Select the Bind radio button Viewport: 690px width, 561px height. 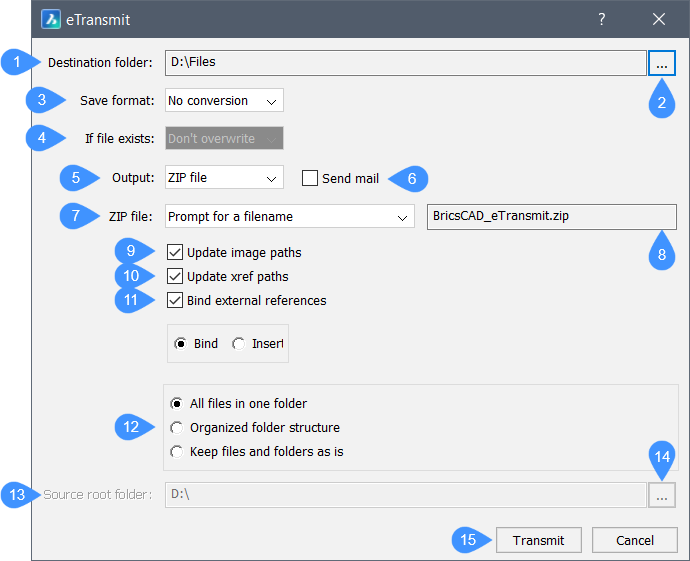[x=181, y=343]
